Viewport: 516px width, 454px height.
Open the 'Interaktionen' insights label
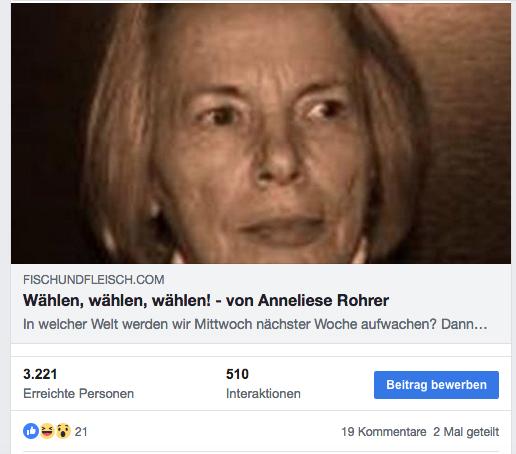click(x=263, y=394)
